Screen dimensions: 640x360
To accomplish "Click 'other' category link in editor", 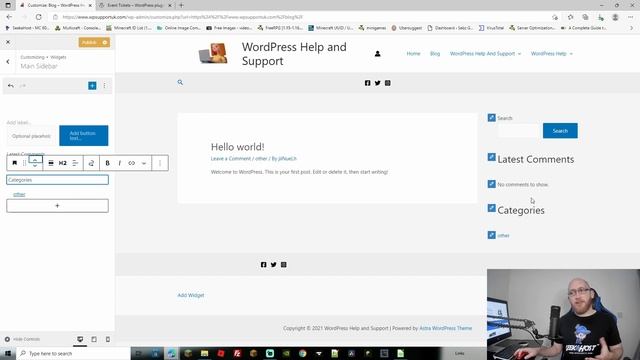I will (x=19, y=194).
